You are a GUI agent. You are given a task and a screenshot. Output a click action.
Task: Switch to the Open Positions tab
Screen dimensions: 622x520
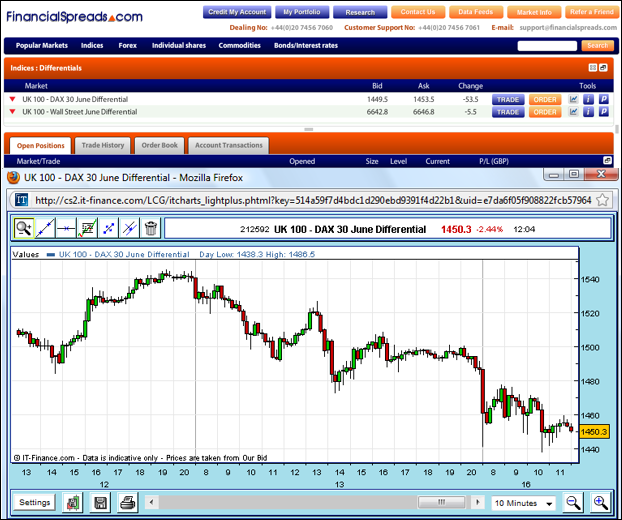click(40, 146)
